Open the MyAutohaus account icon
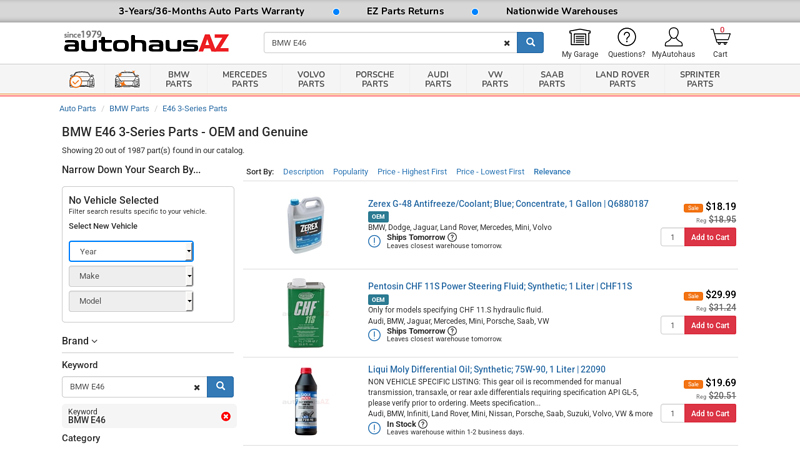The width and height of the screenshot is (800, 450). click(x=673, y=38)
